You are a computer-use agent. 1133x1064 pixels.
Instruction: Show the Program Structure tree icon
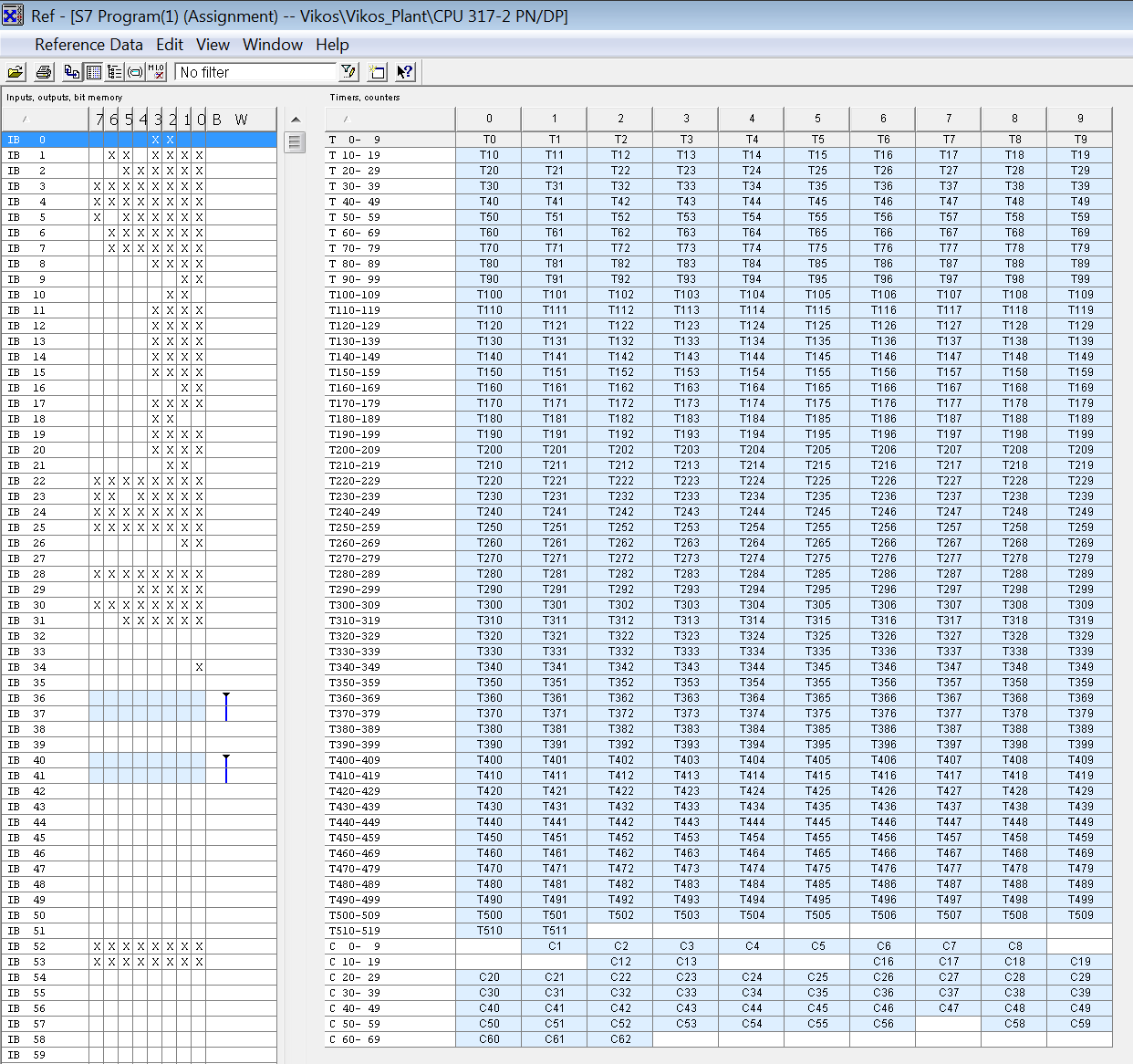tap(114, 72)
